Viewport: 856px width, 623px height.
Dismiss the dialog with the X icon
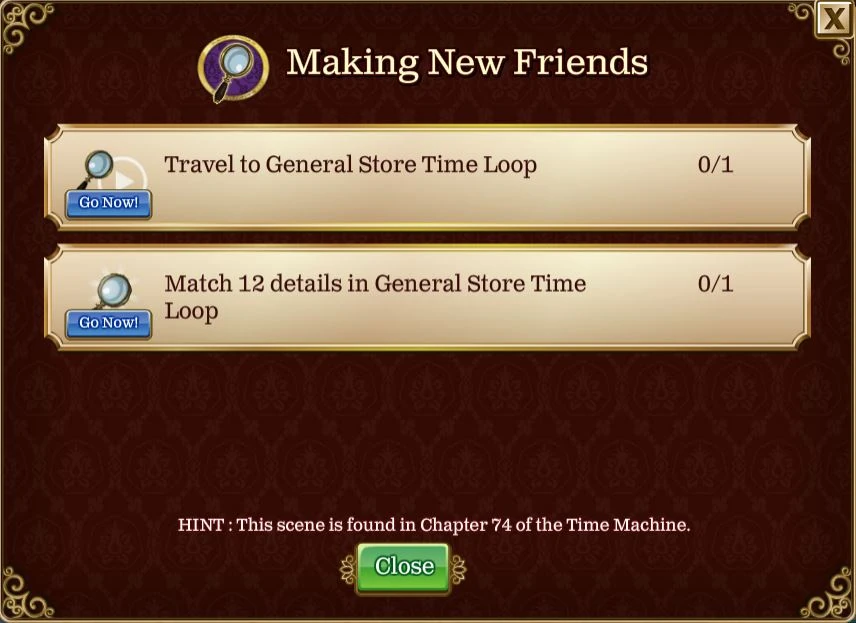[834, 19]
